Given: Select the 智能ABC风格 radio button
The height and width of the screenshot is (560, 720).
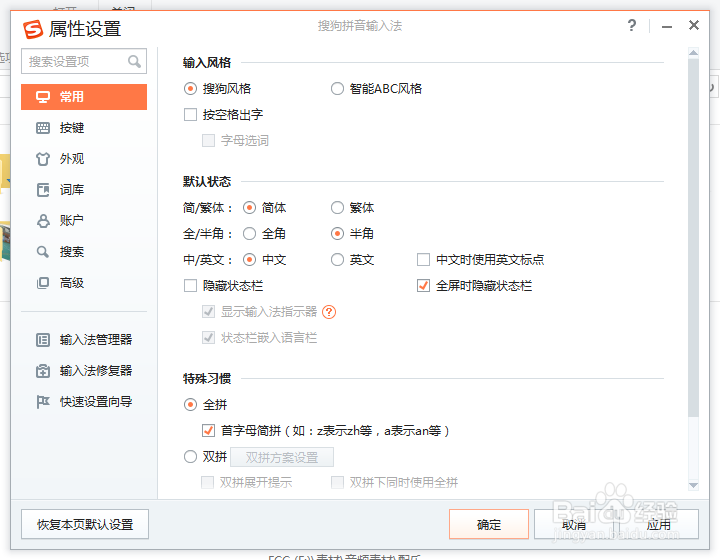Looking at the screenshot, I should click(337, 89).
